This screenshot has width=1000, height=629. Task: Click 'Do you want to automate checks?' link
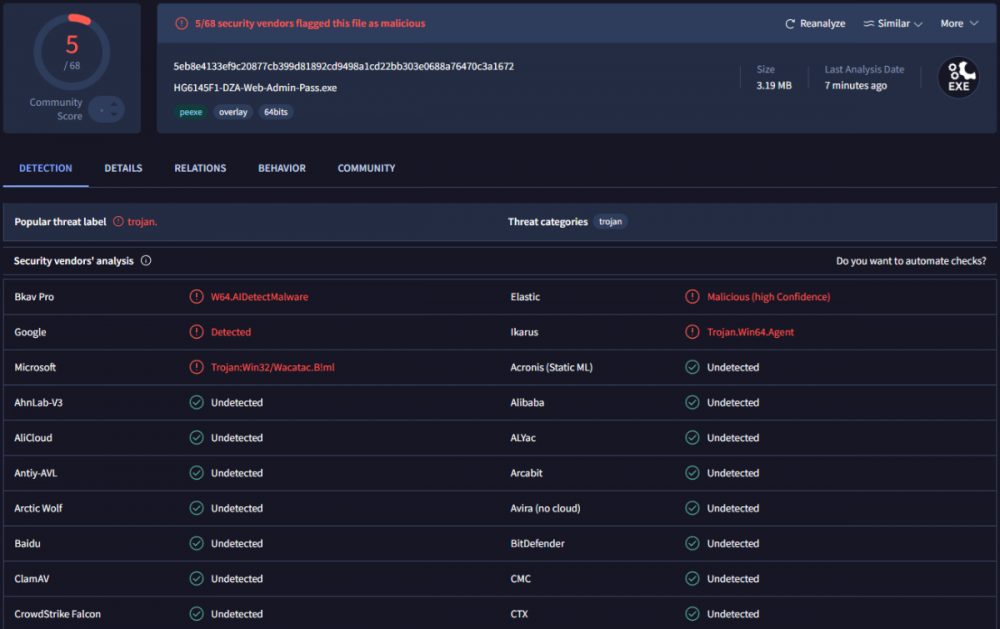click(x=911, y=261)
